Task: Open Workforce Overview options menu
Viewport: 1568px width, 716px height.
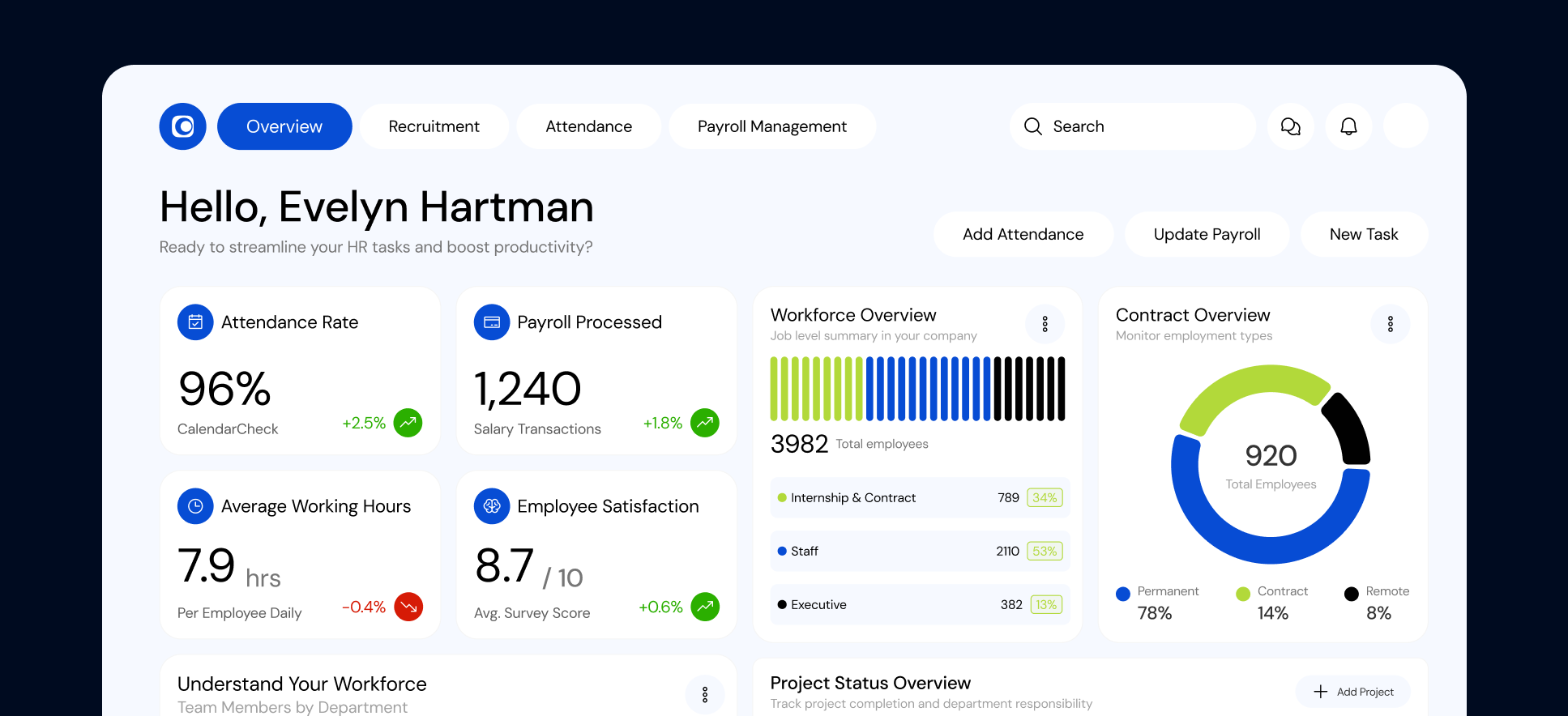Action: click(1045, 324)
